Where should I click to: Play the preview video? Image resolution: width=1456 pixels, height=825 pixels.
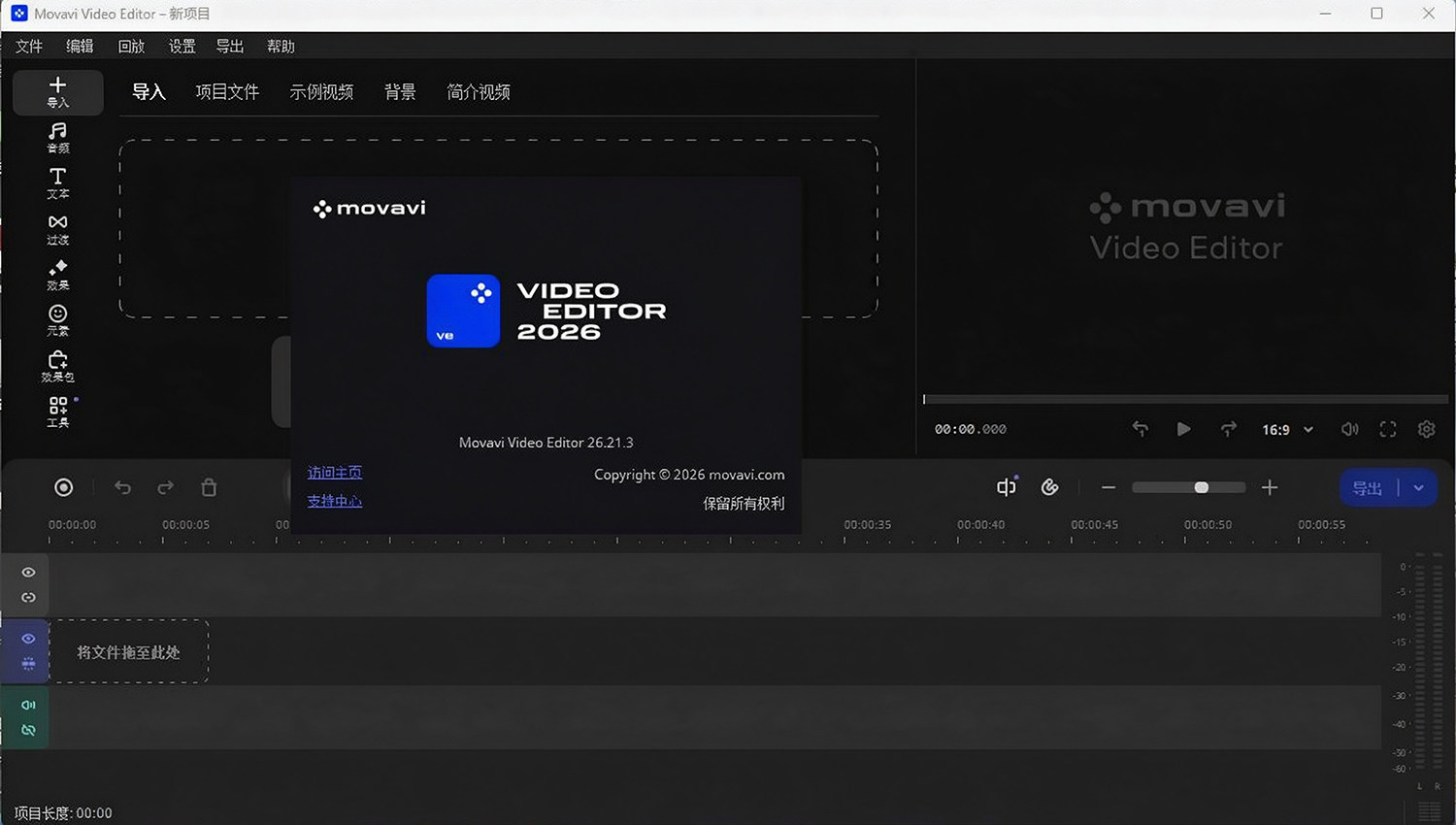pos(1183,429)
